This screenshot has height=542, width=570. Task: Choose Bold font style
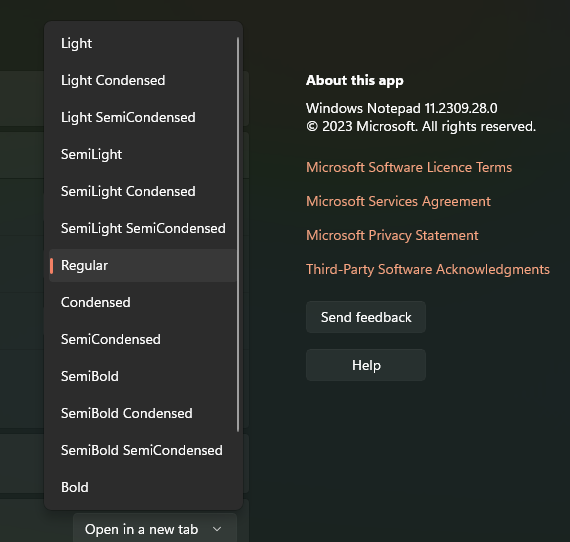[143, 487]
